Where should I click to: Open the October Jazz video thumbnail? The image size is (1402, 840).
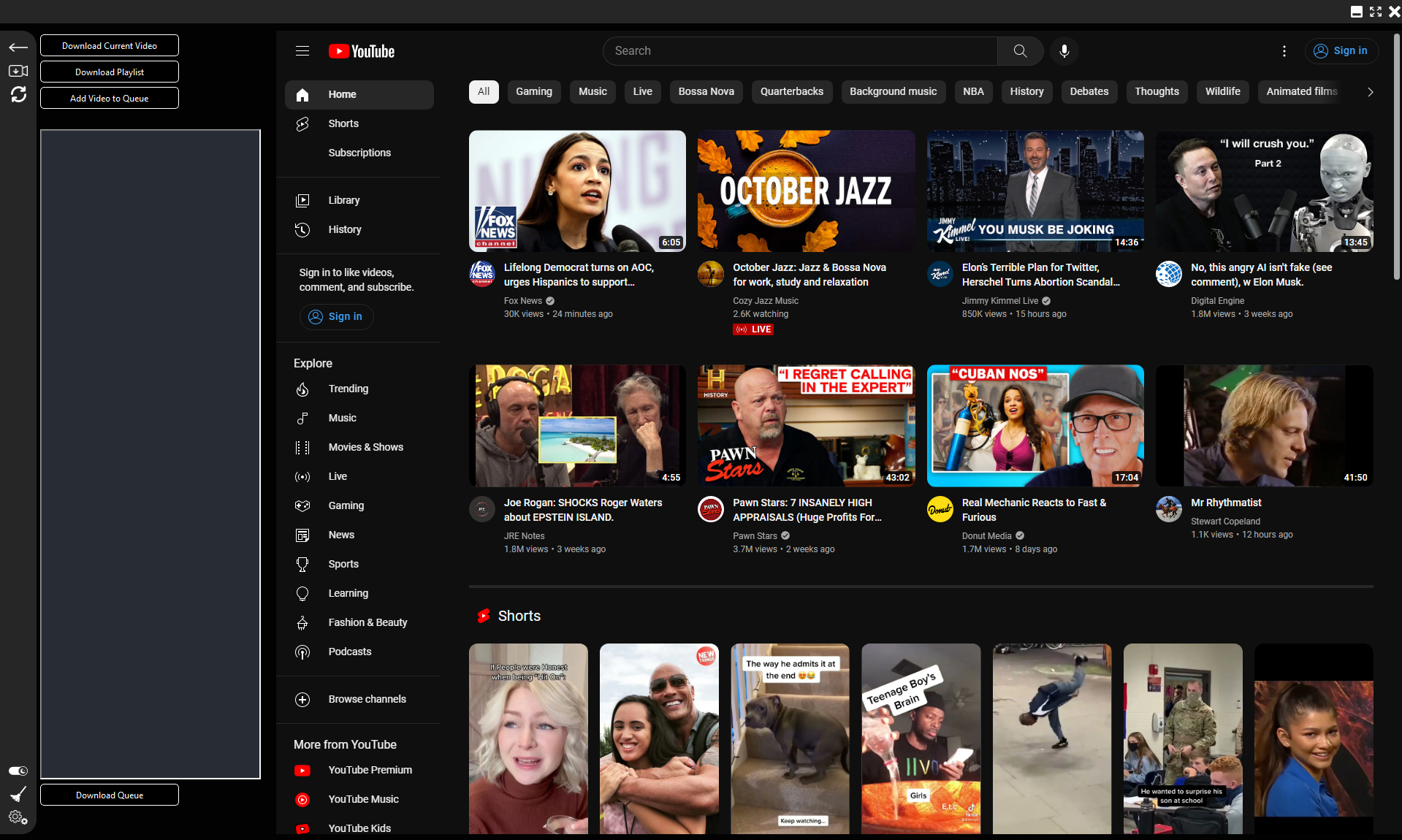pyautogui.click(x=806, y=191)
